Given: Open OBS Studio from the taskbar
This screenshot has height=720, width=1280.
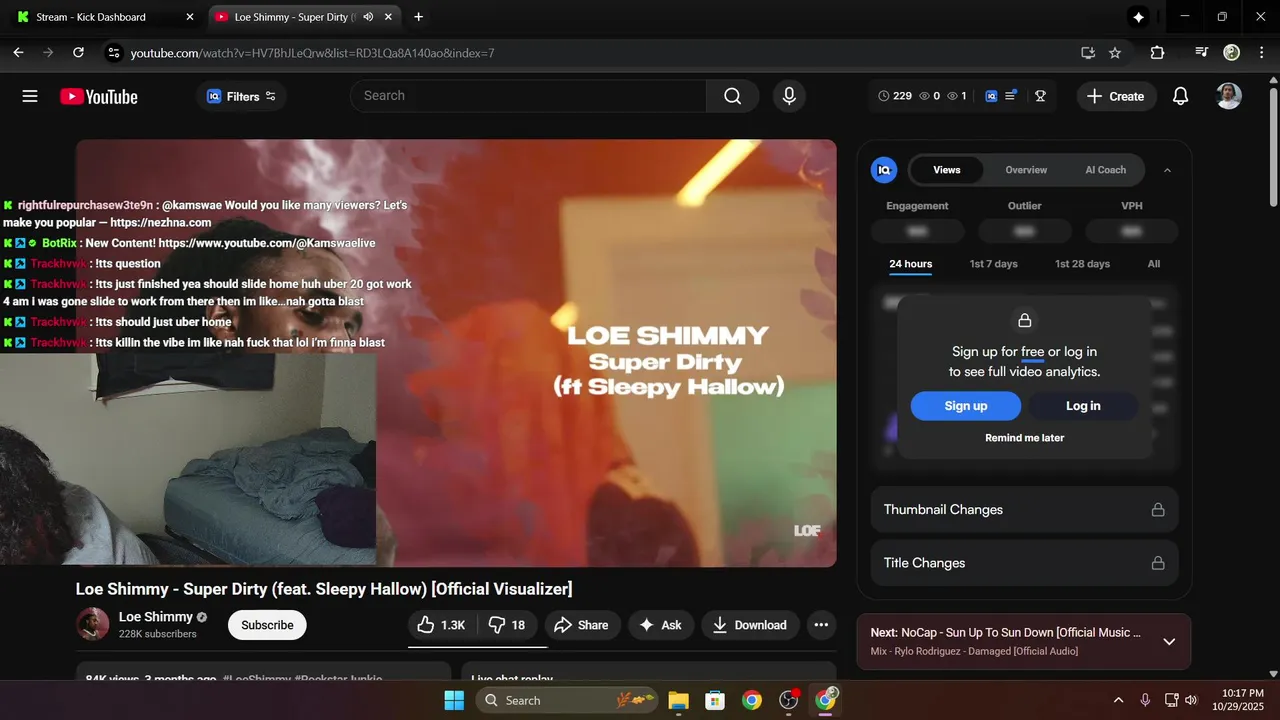Looking at the screenshot, I should coord(789,700).
